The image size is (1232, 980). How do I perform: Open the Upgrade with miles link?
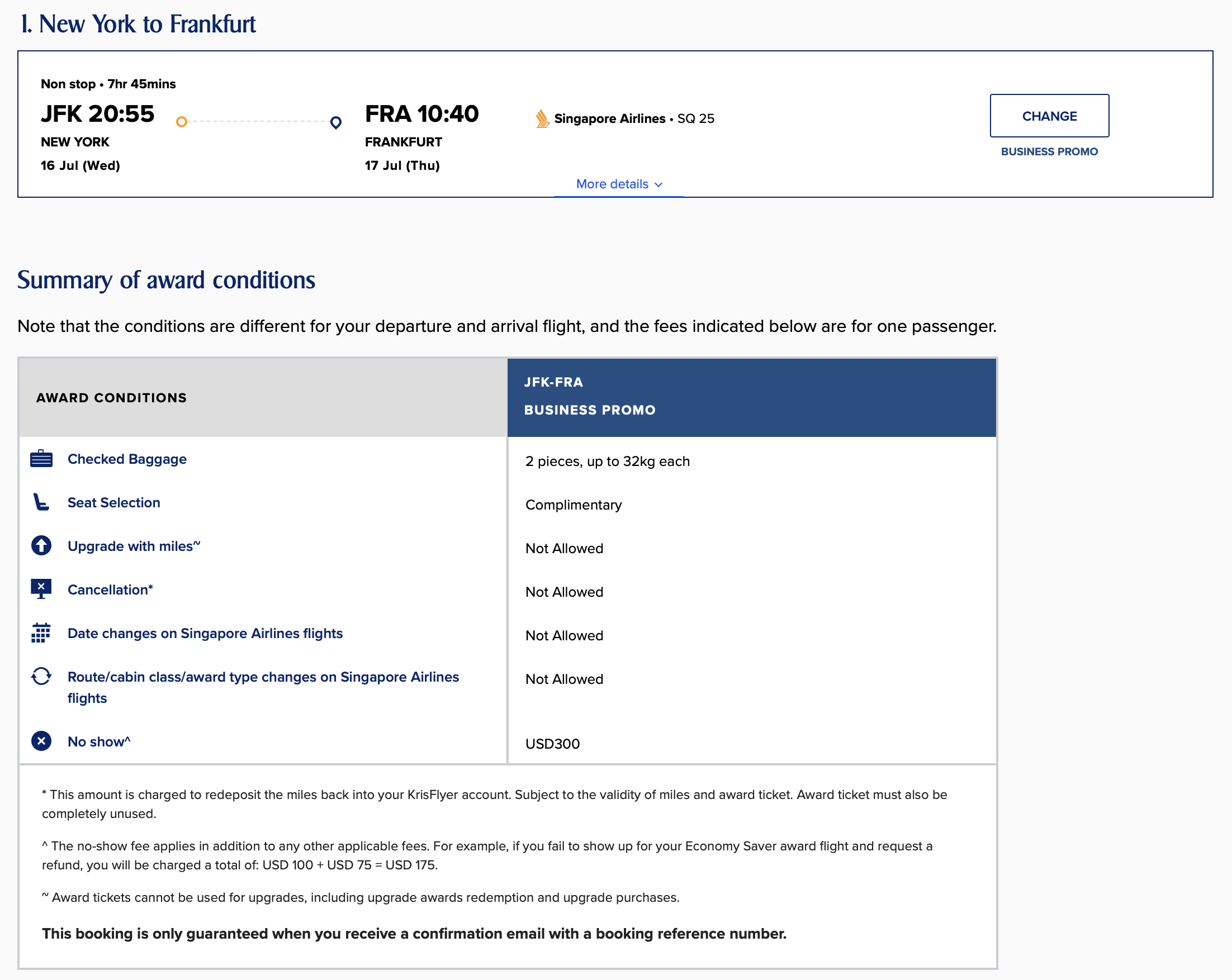coord(134,546)
